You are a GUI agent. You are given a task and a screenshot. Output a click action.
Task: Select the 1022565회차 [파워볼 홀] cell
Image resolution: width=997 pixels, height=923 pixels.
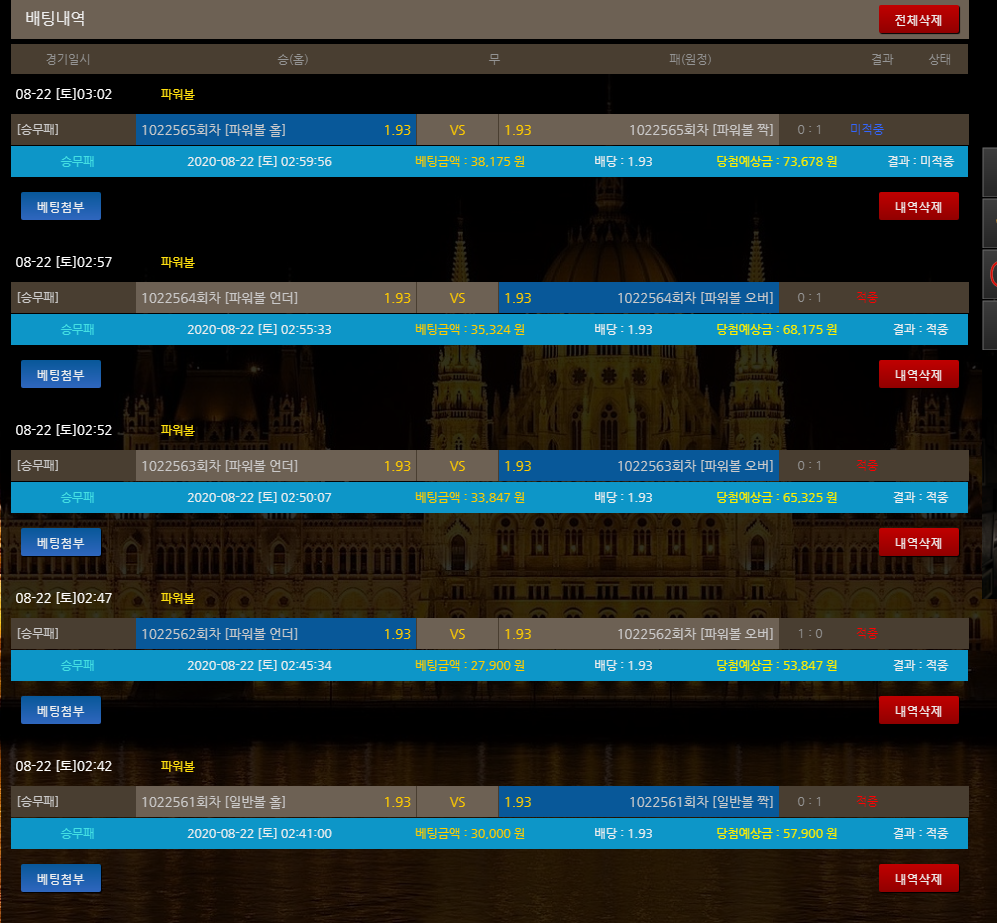coord(275,130)
